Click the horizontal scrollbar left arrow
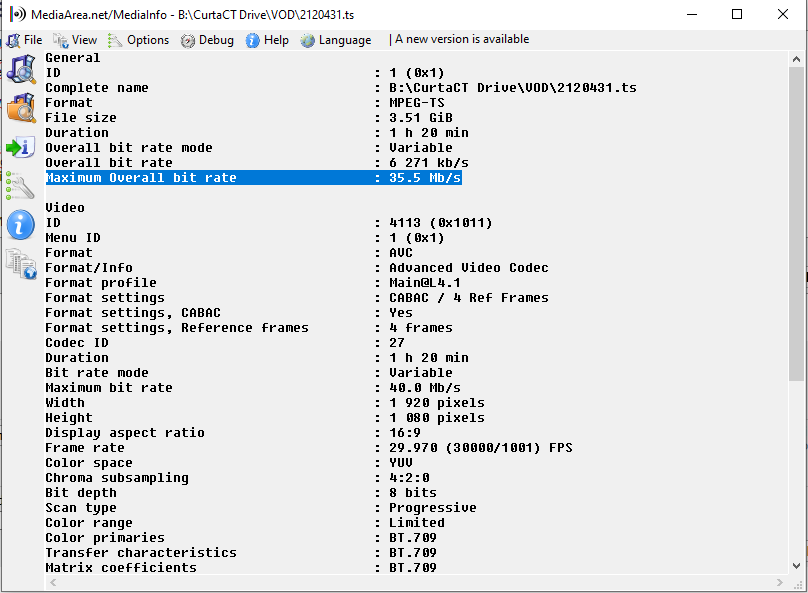 tap(53, 582)
